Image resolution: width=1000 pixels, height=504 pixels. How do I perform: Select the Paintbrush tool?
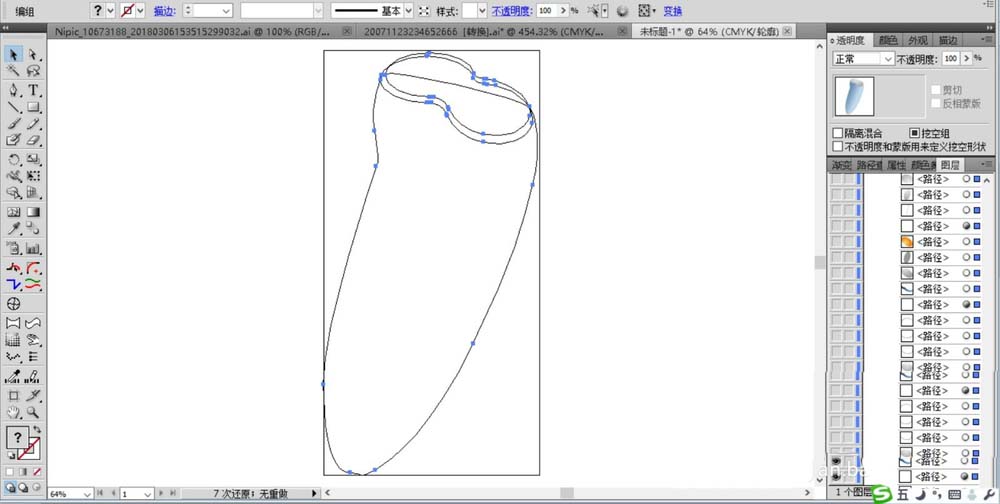pyautogui.click(x=14, y=124)
